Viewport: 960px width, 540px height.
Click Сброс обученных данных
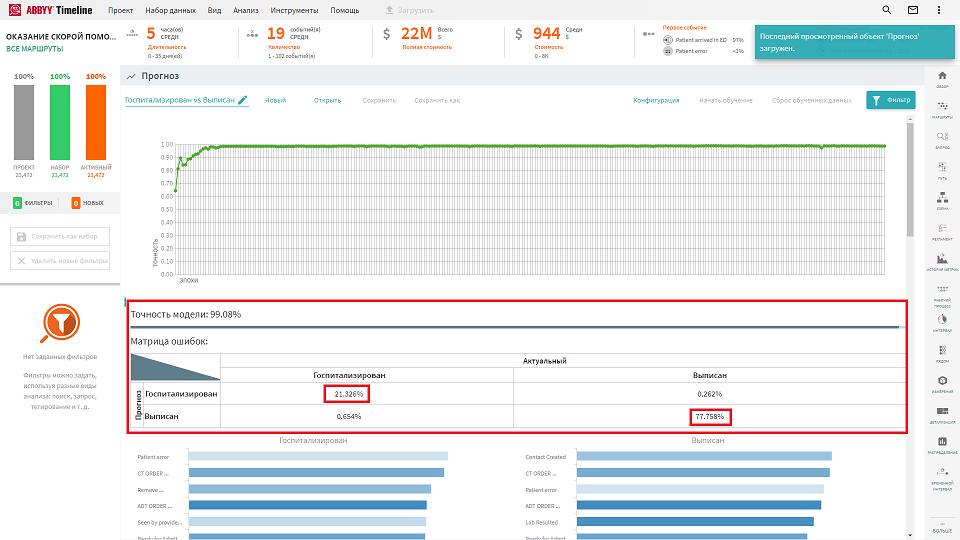click(812, 100)
